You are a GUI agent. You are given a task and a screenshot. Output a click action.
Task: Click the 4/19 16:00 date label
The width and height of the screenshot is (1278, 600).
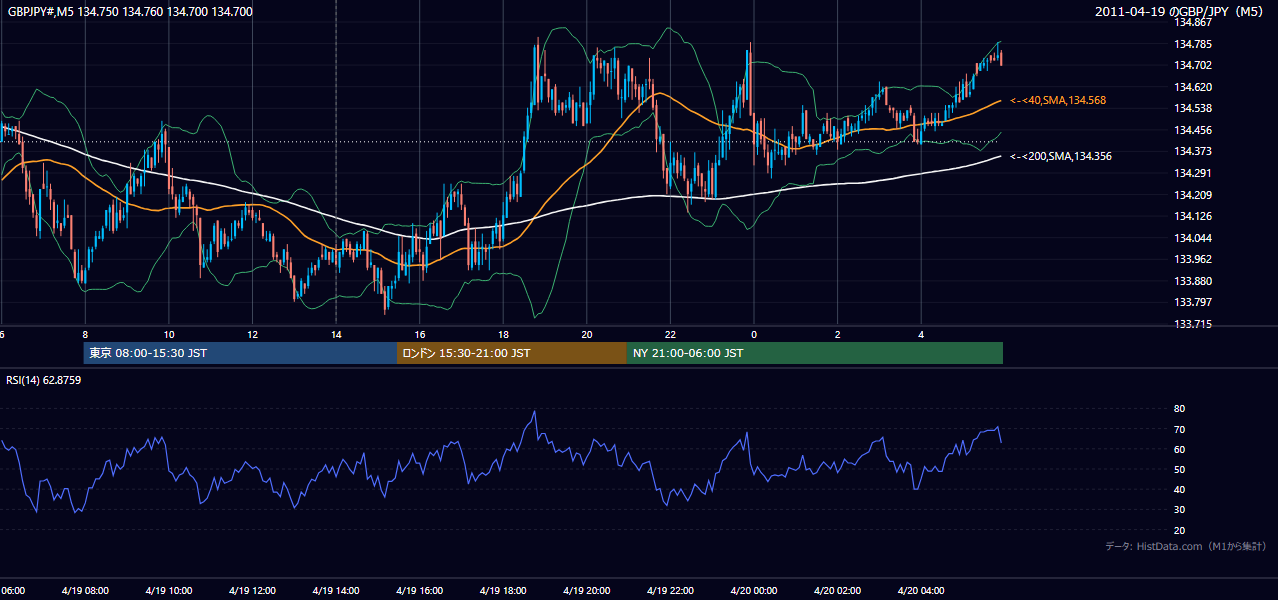point(419,591)
